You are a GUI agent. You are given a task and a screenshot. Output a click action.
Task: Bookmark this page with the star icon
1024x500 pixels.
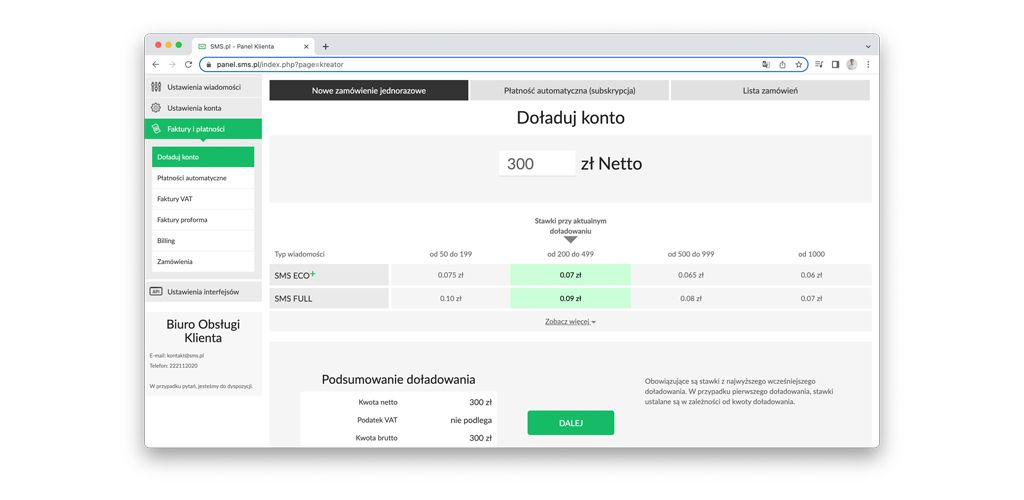coord(799,64)
